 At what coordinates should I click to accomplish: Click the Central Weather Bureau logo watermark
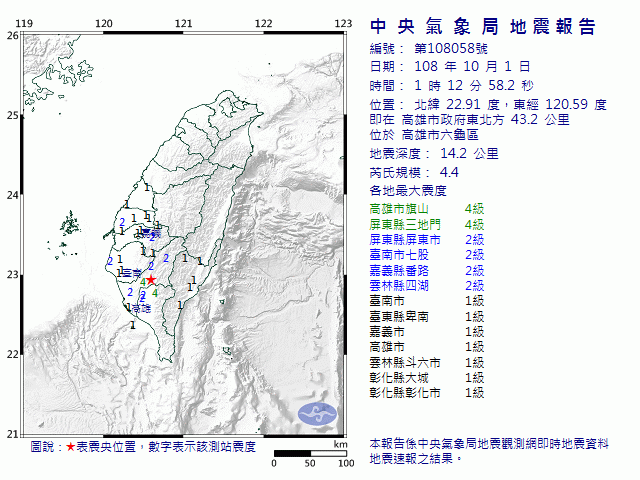[318, 414]
